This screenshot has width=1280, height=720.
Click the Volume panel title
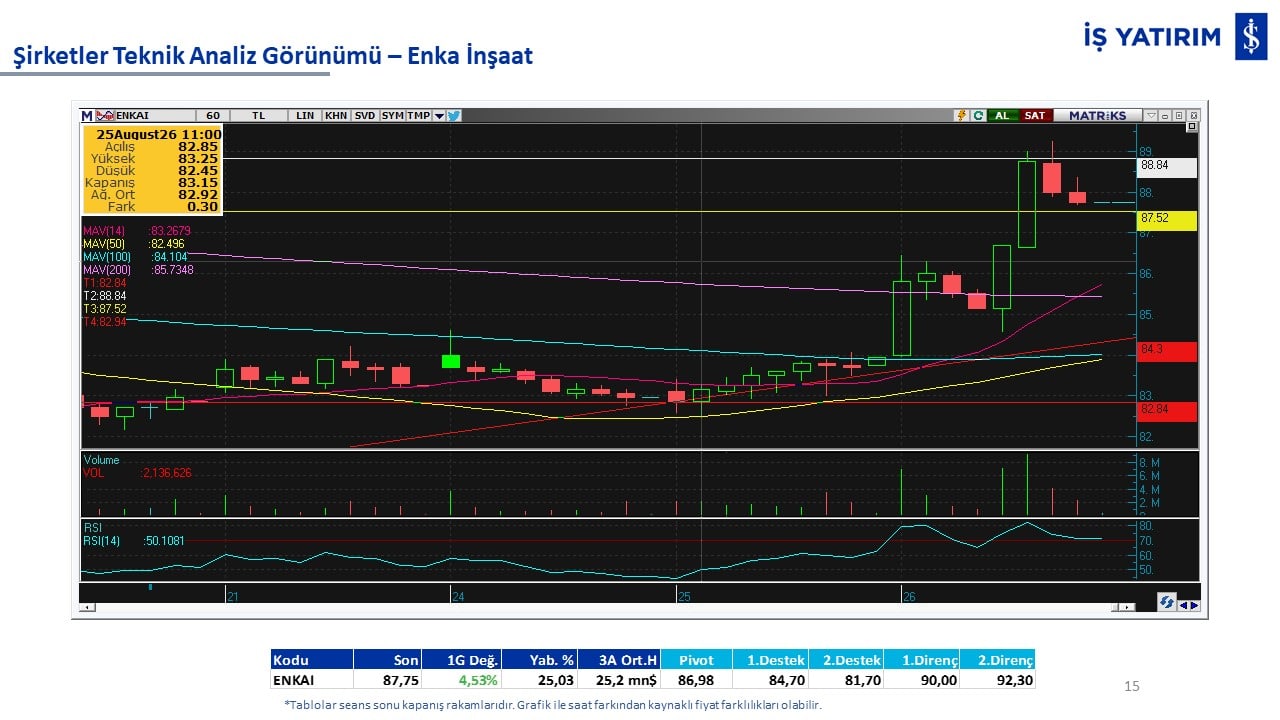[101, 460]
